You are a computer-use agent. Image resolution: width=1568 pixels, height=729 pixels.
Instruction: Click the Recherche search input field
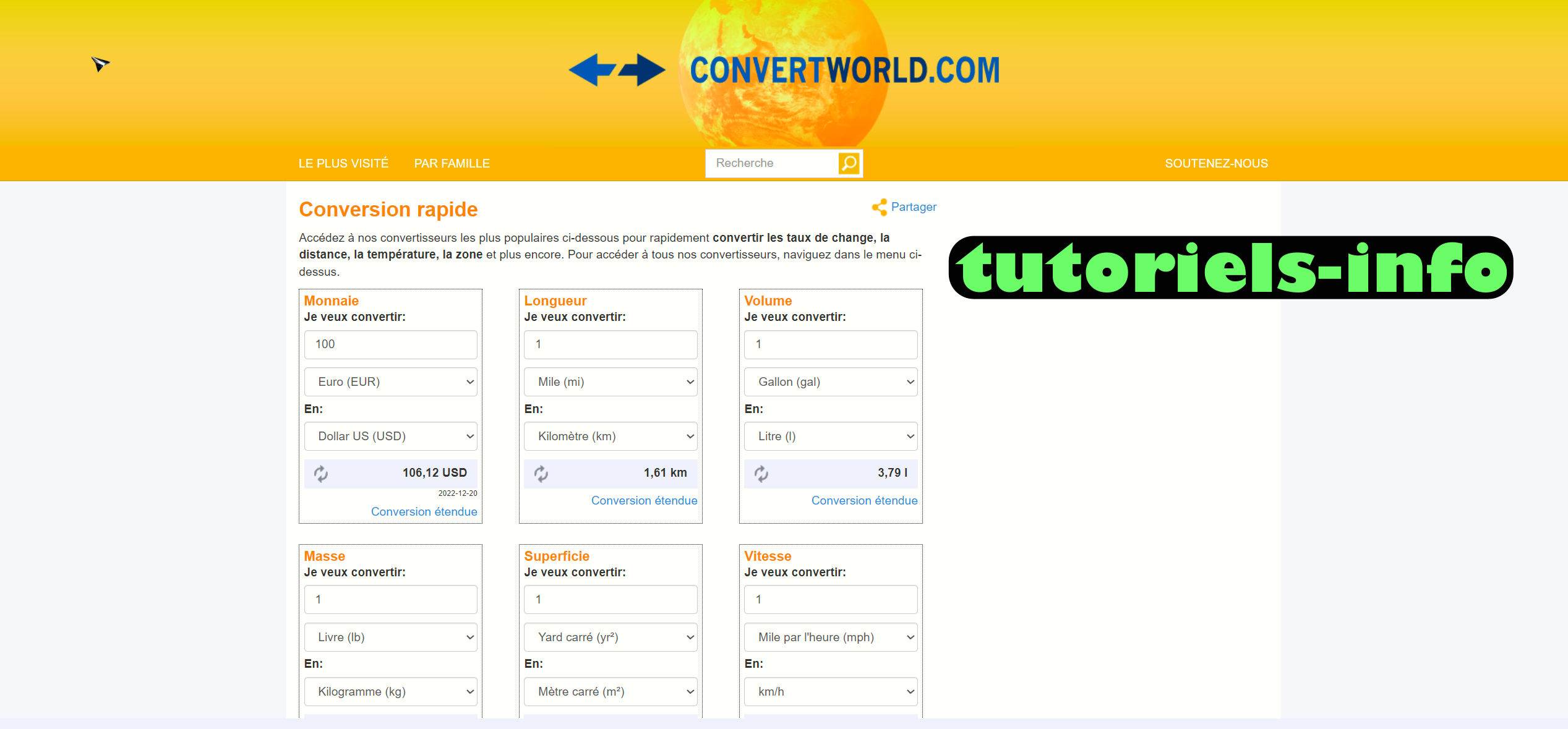771,163
